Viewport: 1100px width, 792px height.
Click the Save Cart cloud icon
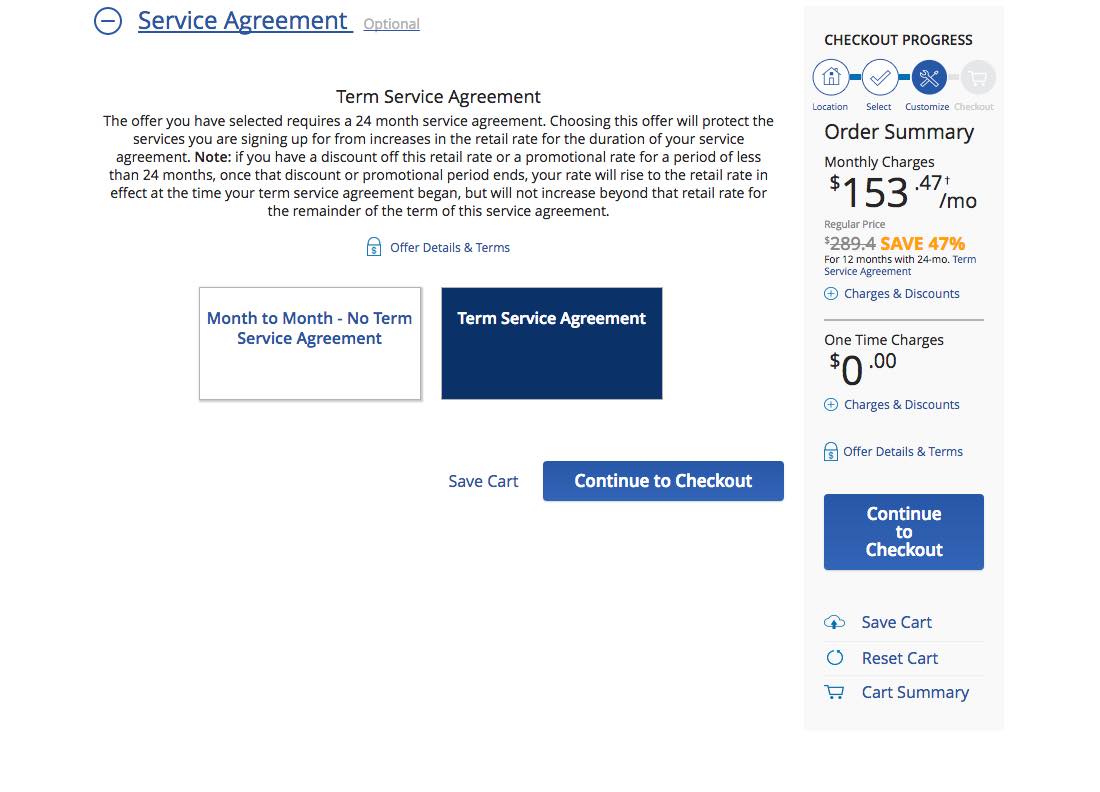coord(834,622)
